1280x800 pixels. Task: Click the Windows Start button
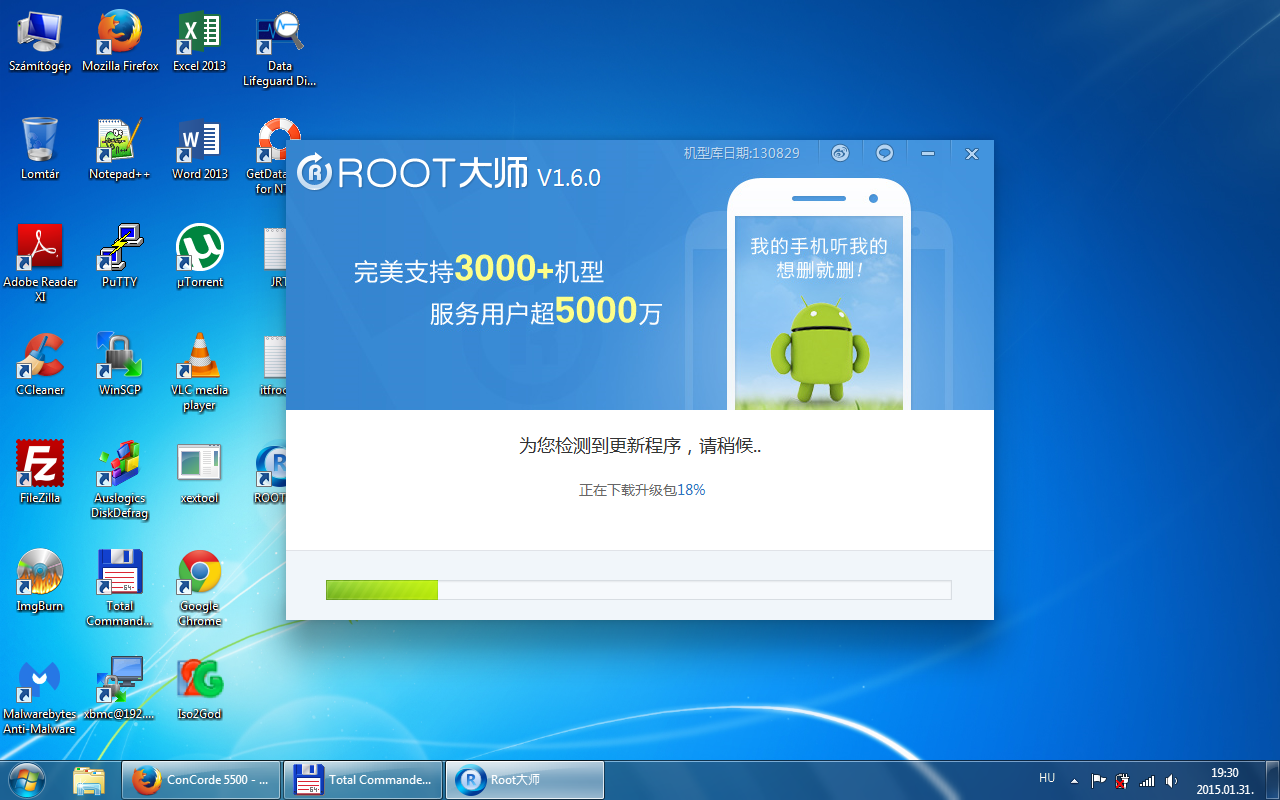pyautogui.click(x=27, y=779)
